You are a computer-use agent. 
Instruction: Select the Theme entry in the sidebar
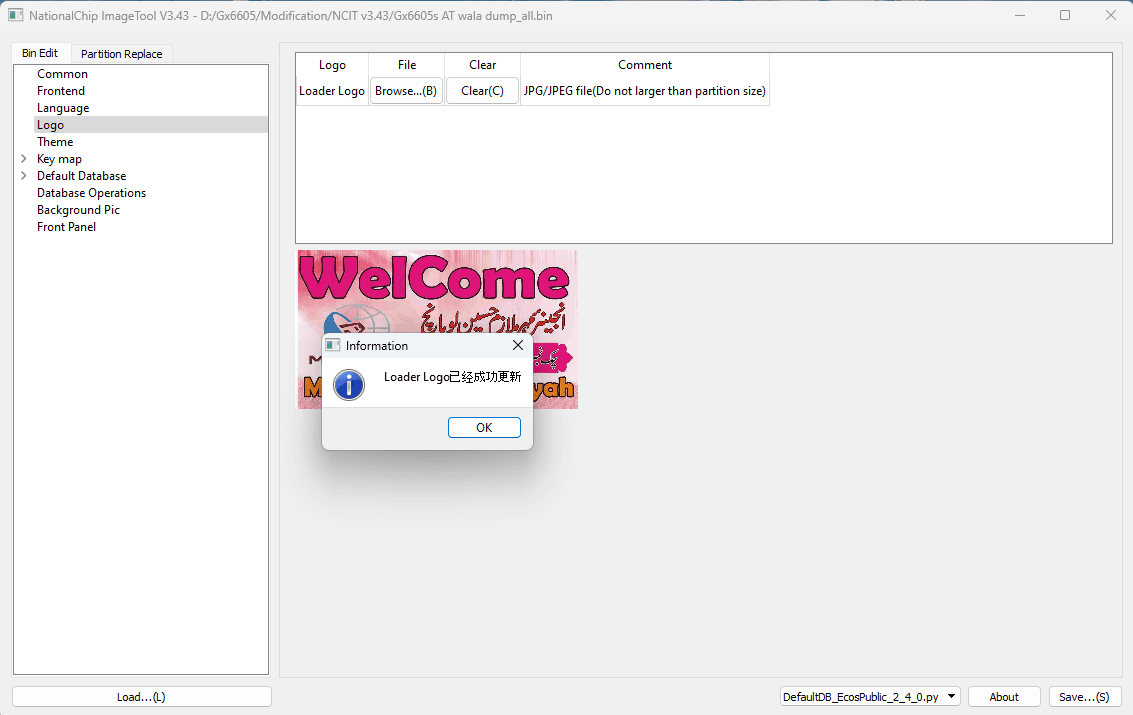(x=55, y=141)
